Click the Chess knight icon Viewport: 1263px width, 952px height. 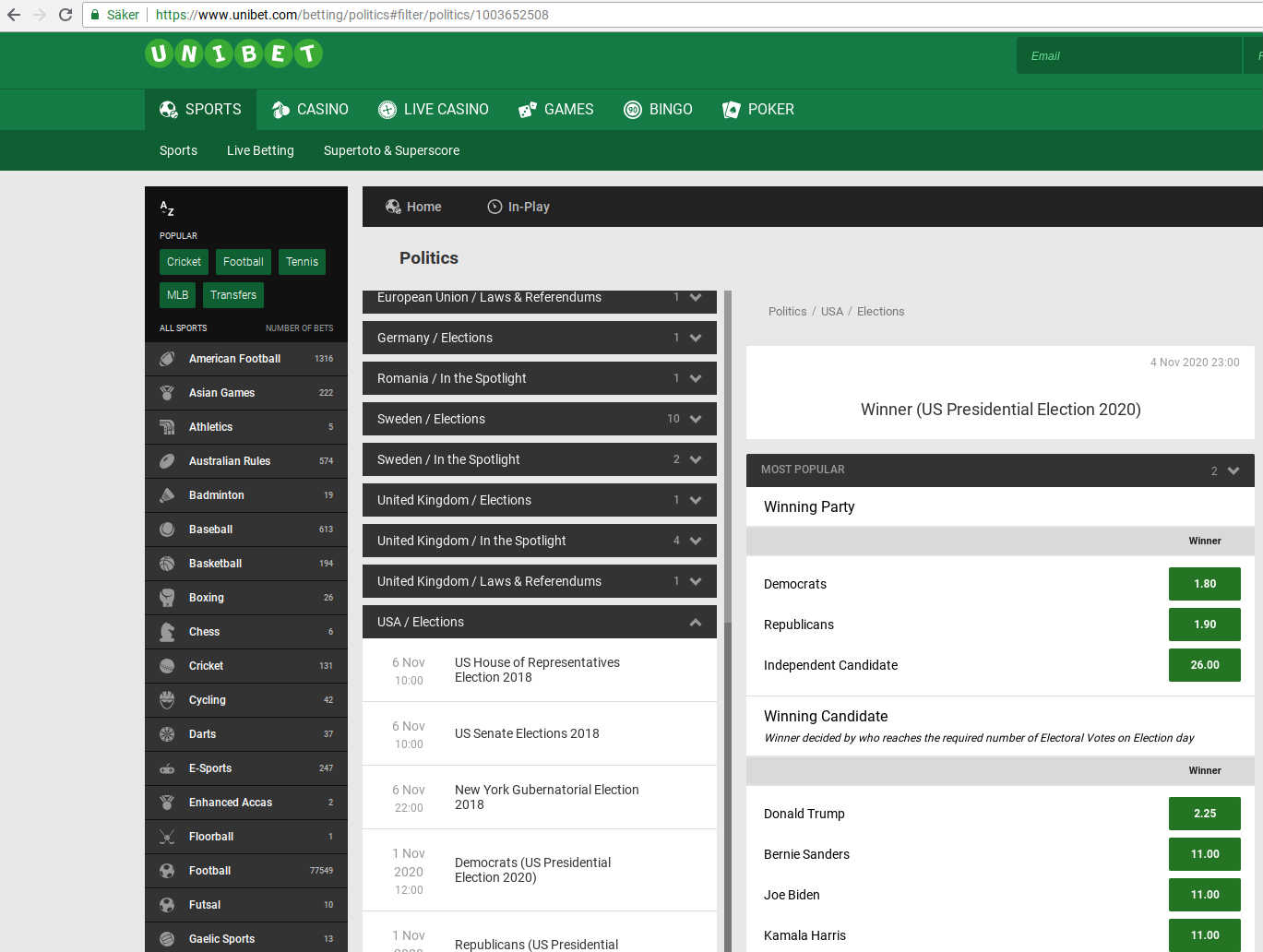(167, 632)
